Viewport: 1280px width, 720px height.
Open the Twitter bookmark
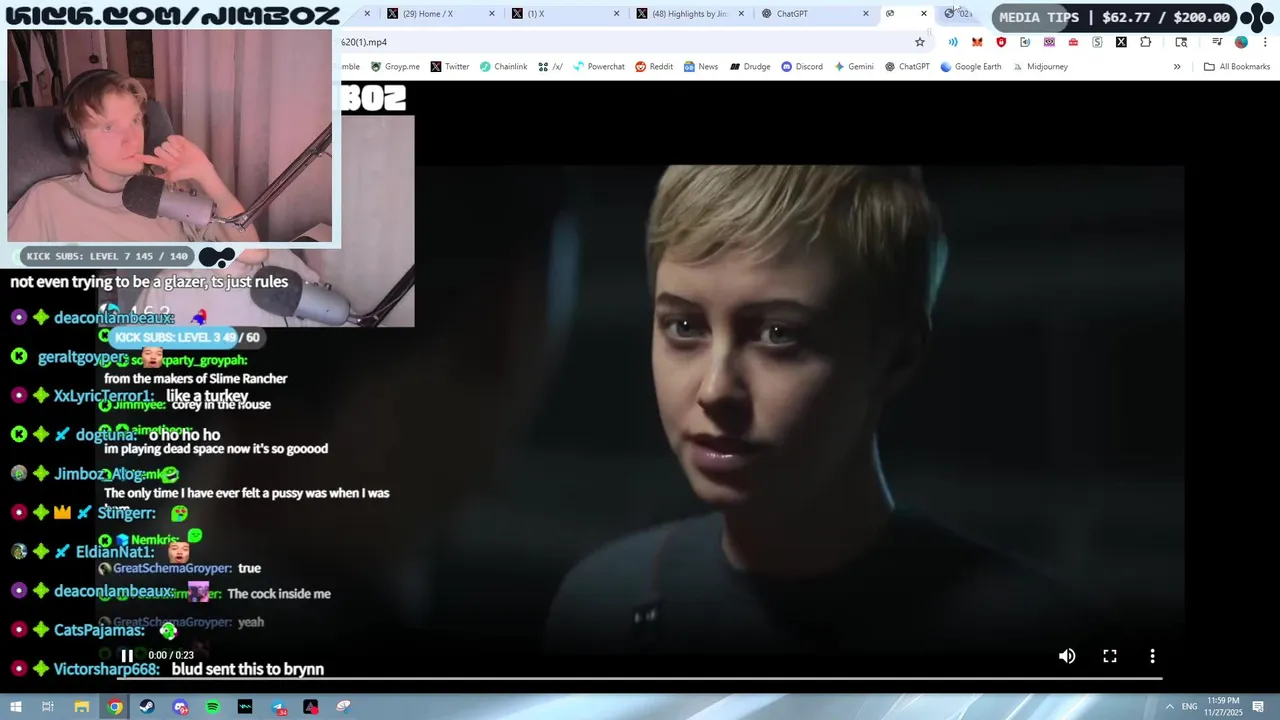tap(450, 67)
